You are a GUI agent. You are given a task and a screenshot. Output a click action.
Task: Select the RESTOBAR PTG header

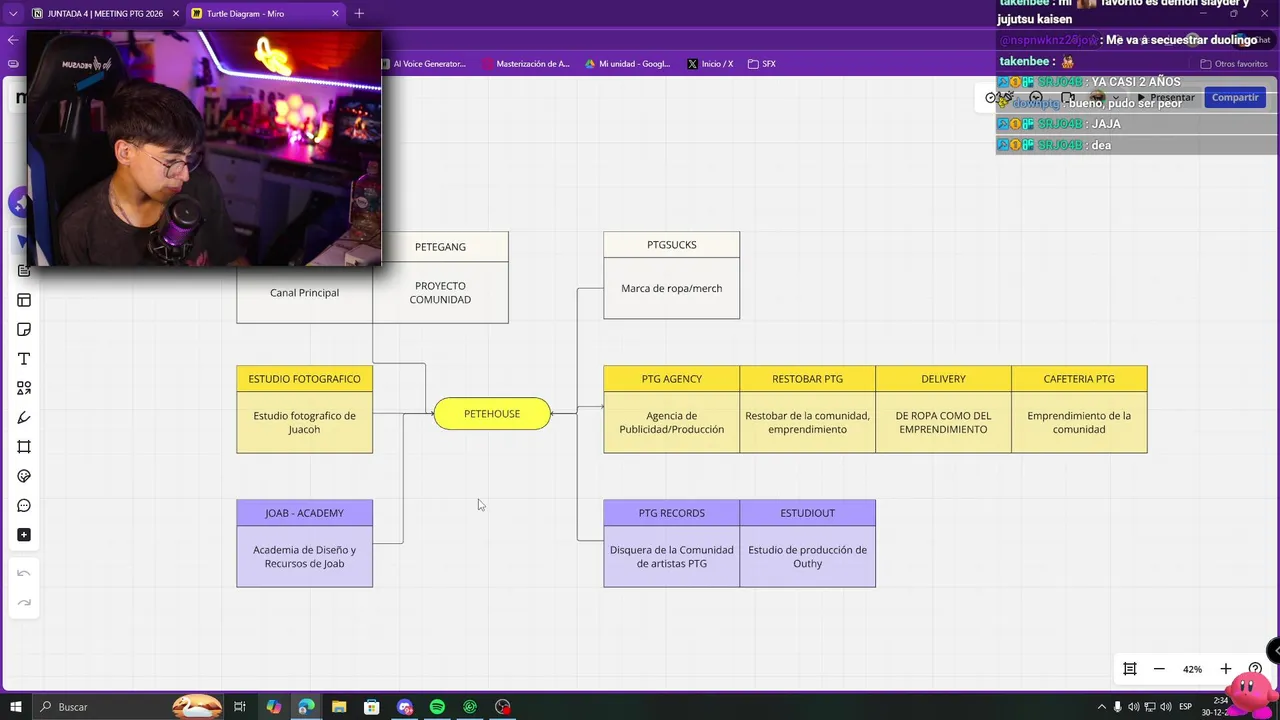(807, 379)
